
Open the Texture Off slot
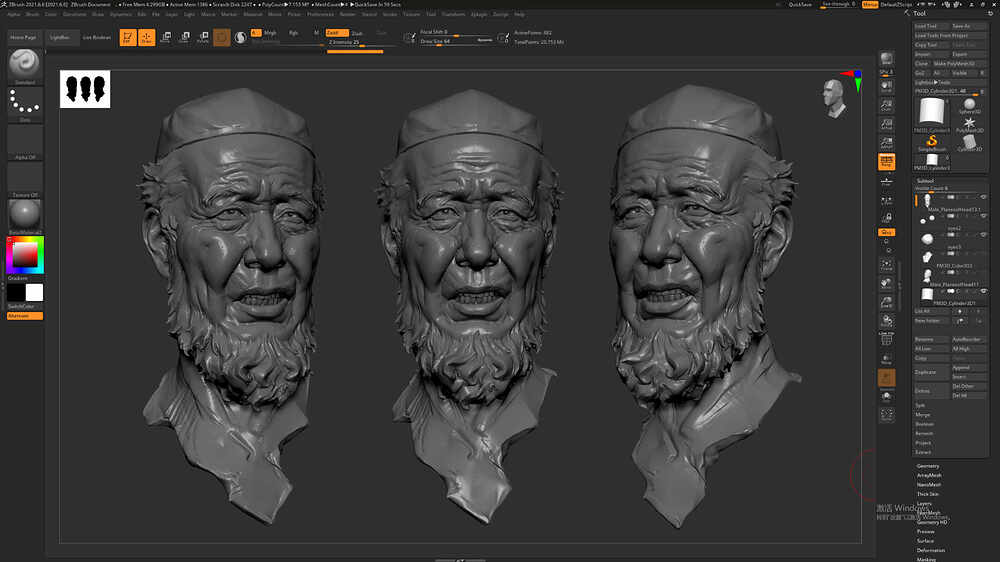25,178
